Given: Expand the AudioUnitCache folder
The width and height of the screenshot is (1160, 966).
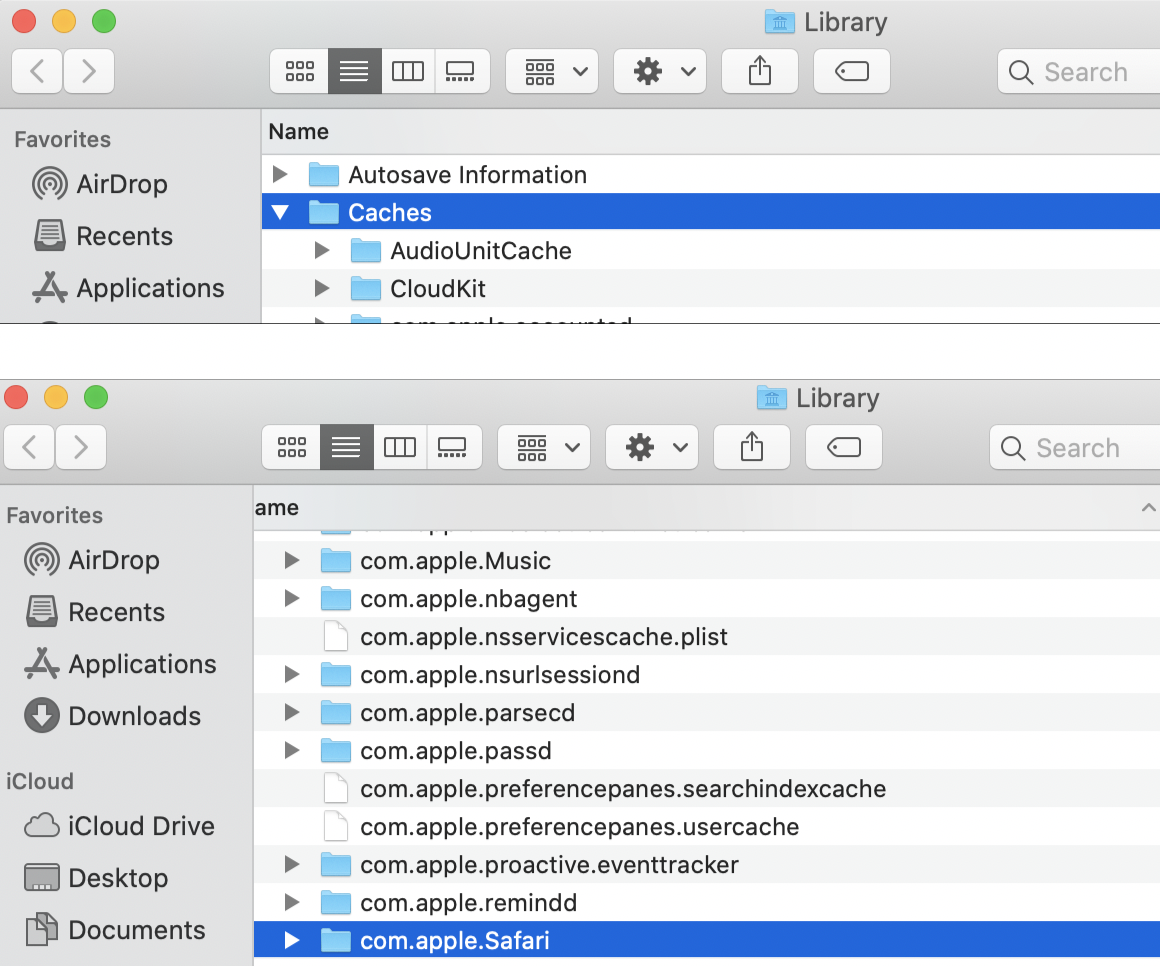Looking at the screenshot, I should pyautogui.click(x=322, y=251).
